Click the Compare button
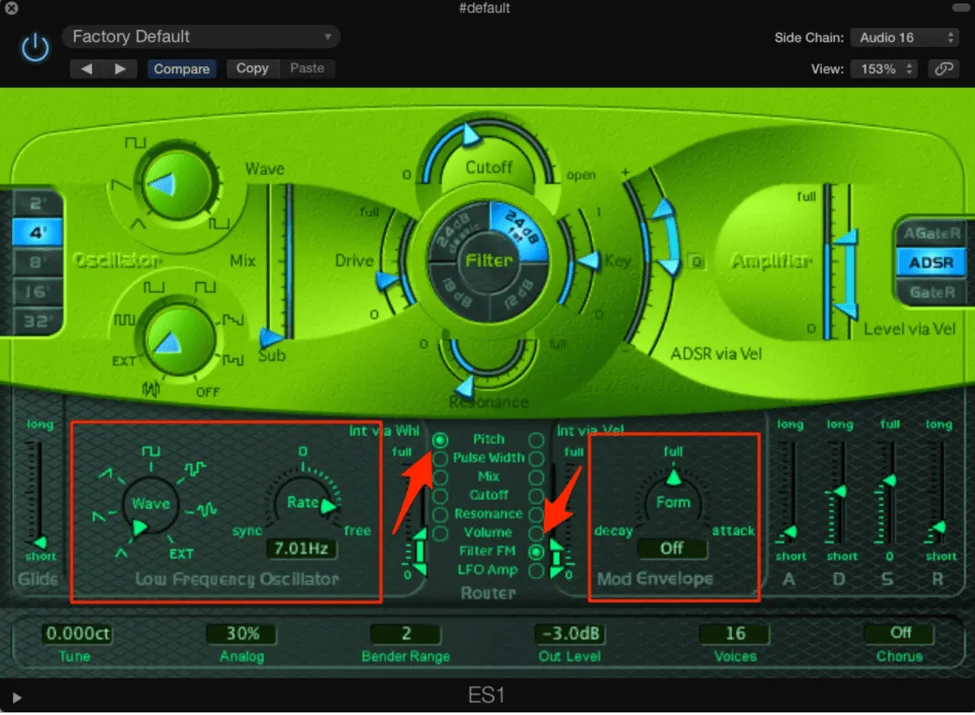 pos(182,68)
